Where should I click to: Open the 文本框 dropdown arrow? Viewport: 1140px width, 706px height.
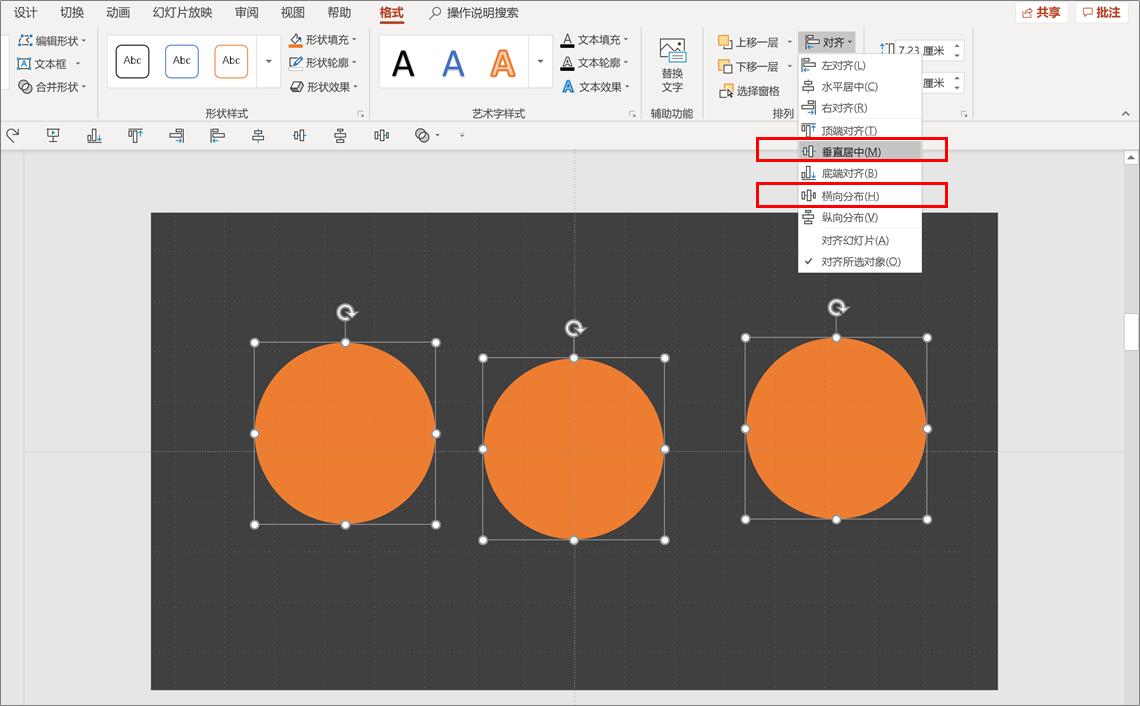(78, 63)
